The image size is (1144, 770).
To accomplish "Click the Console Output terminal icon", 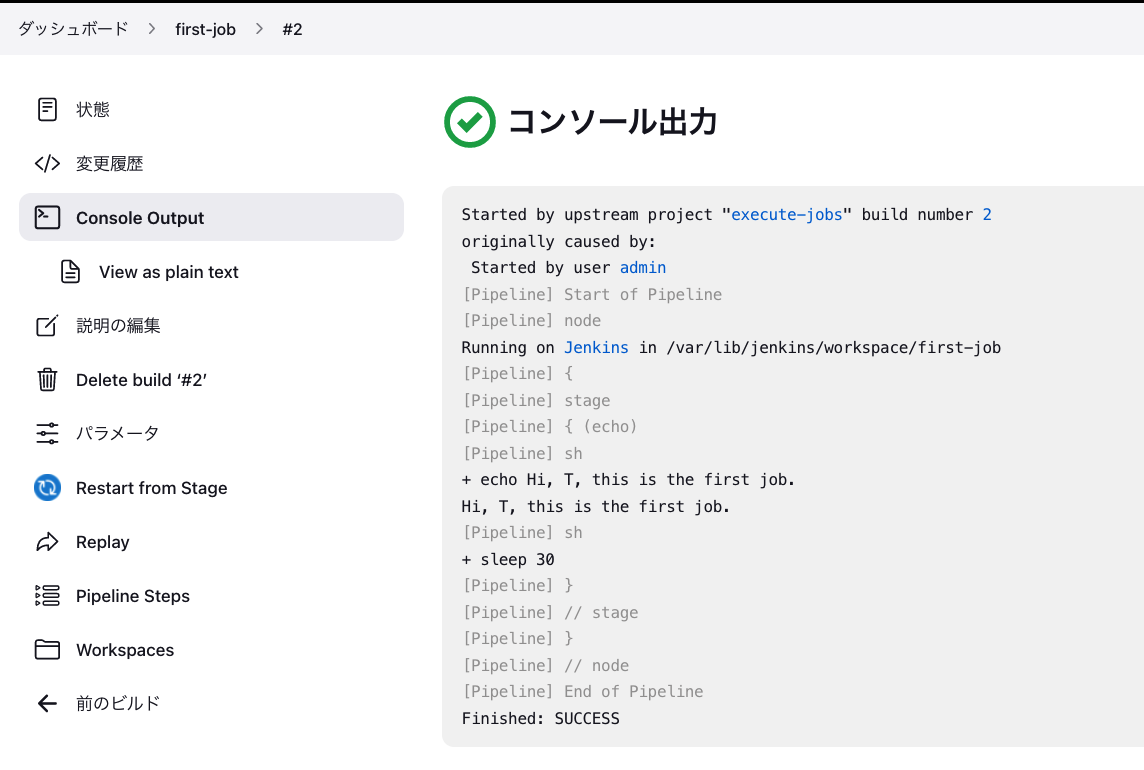I will 46,217.
